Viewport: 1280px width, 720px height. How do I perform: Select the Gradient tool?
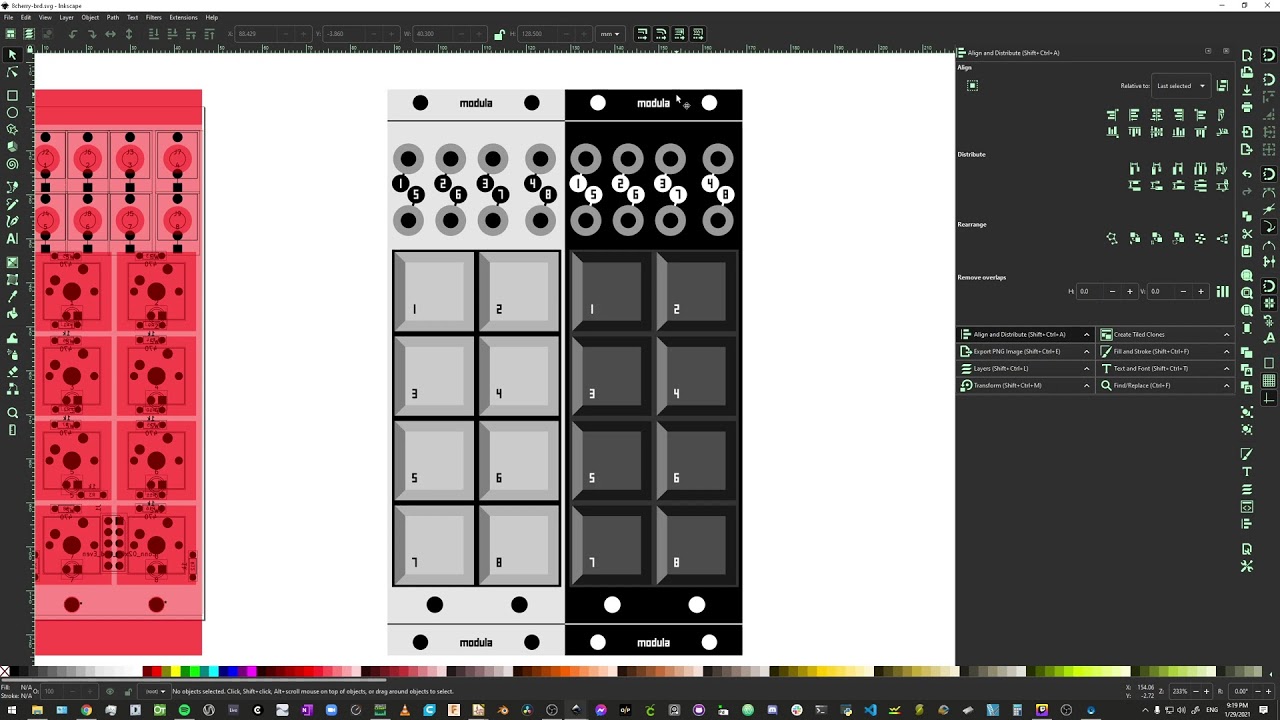[12, 262]
